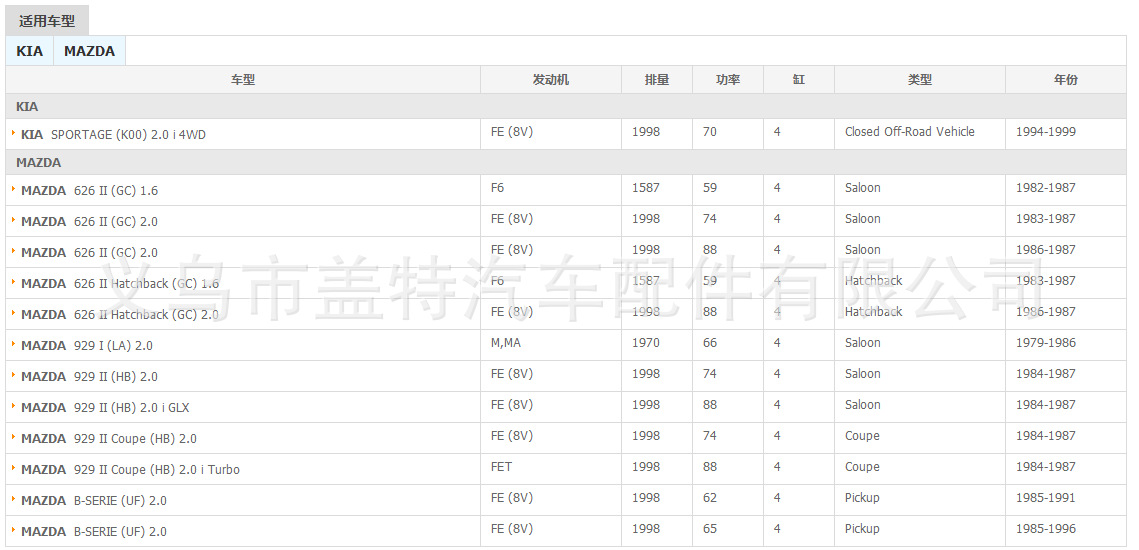Select the power value 62 cell
Image resolution: width=1139 pixels, height=550 pixels.
pyautogui.click(x=728, y=500)
